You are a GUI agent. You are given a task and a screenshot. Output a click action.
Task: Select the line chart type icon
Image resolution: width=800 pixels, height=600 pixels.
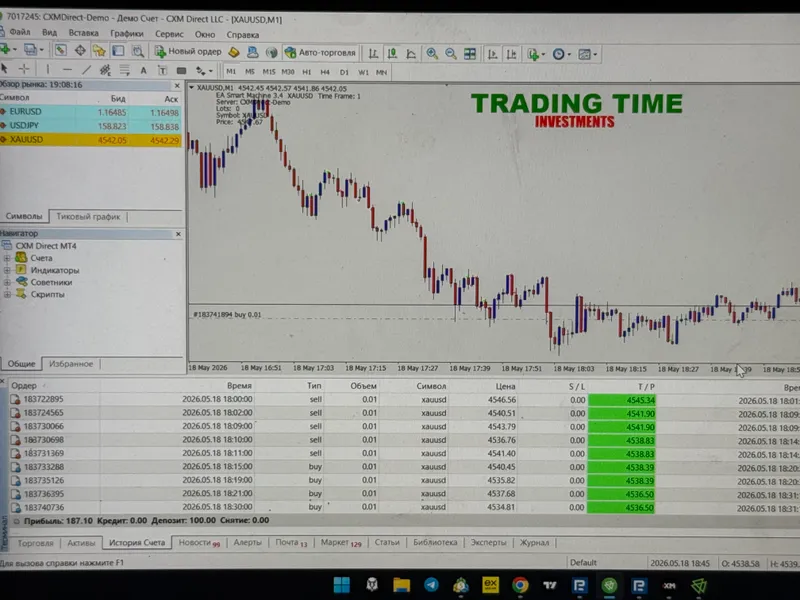click(x=411, y=54)
